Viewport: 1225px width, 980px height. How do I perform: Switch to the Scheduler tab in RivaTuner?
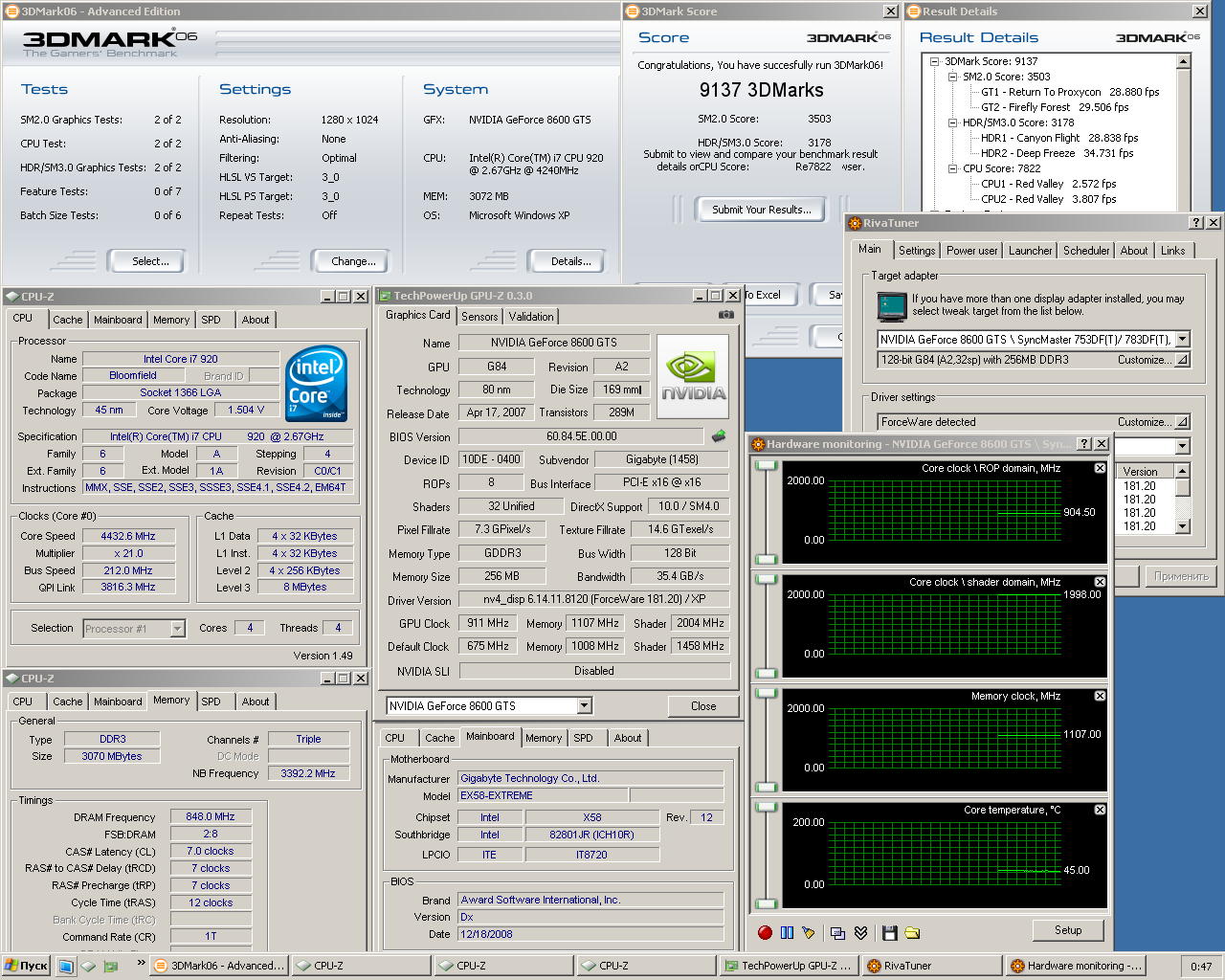(x=1086, y=251)
